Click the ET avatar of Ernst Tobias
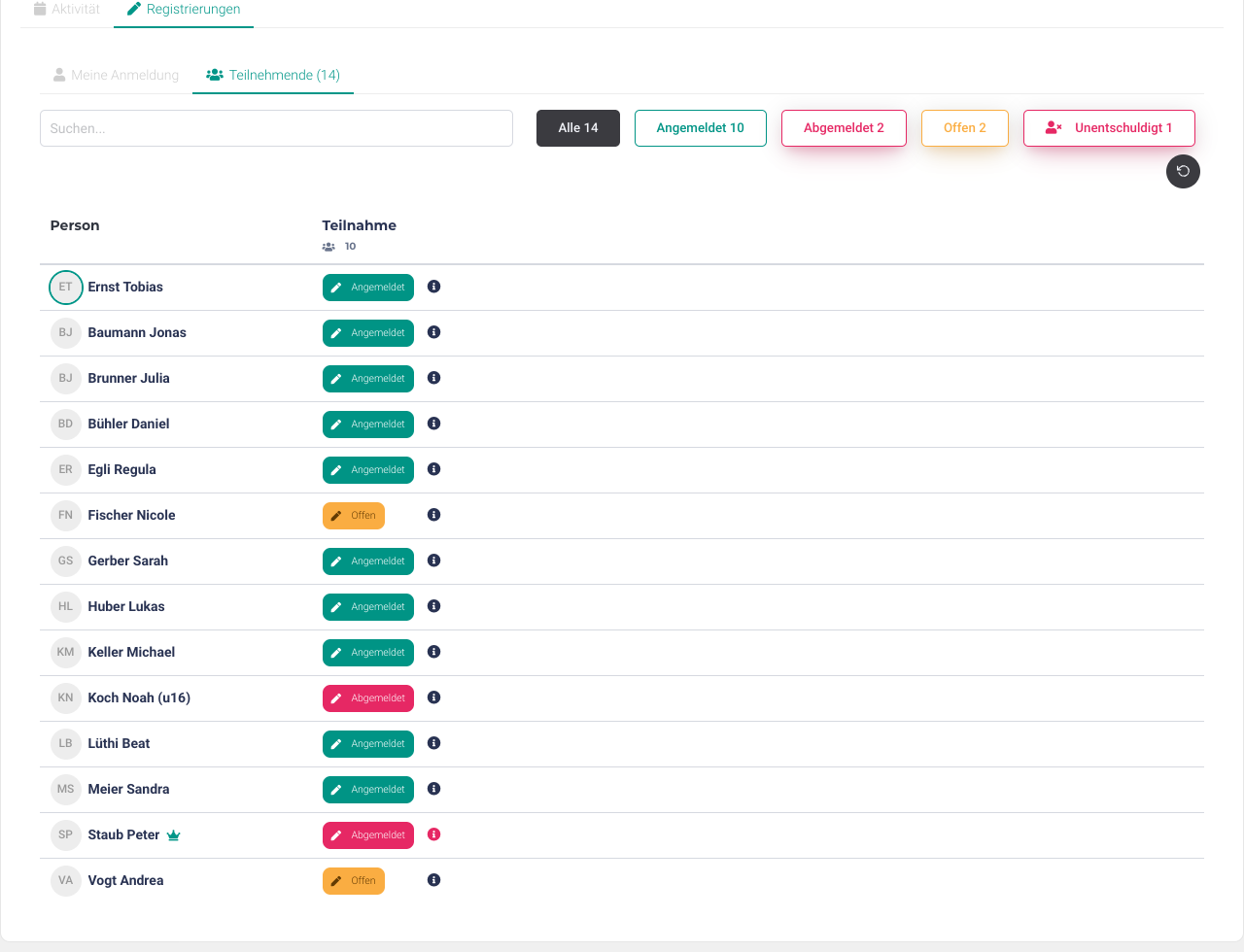This screenshot has width=1244, height=952. pos(66,288)
